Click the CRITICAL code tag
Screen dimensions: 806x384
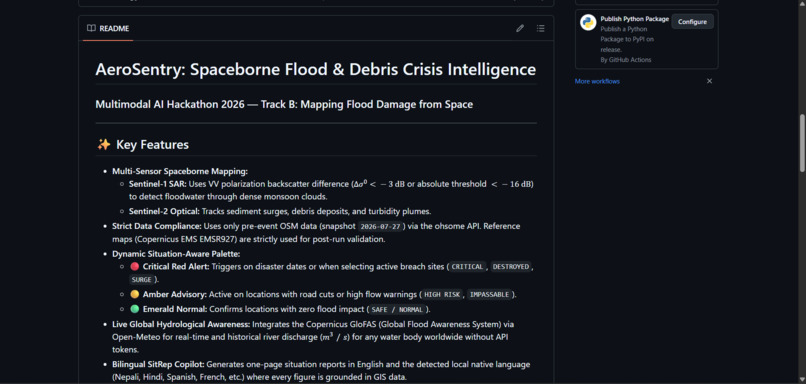467,267
